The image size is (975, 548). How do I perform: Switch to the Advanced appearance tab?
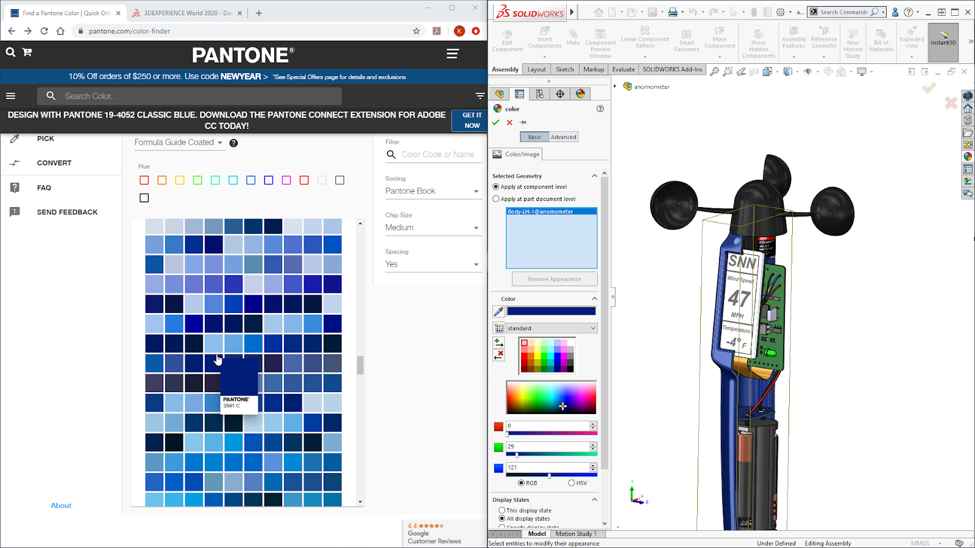[x=563, y=137]
